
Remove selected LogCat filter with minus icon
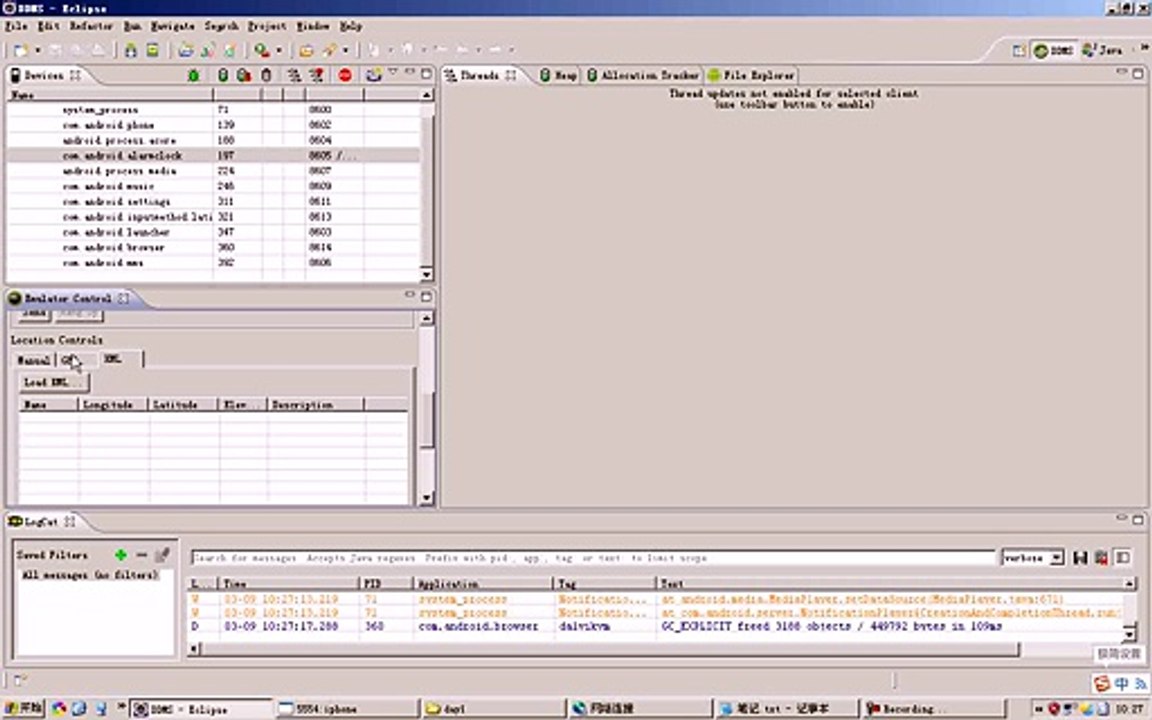pos(142,555)
